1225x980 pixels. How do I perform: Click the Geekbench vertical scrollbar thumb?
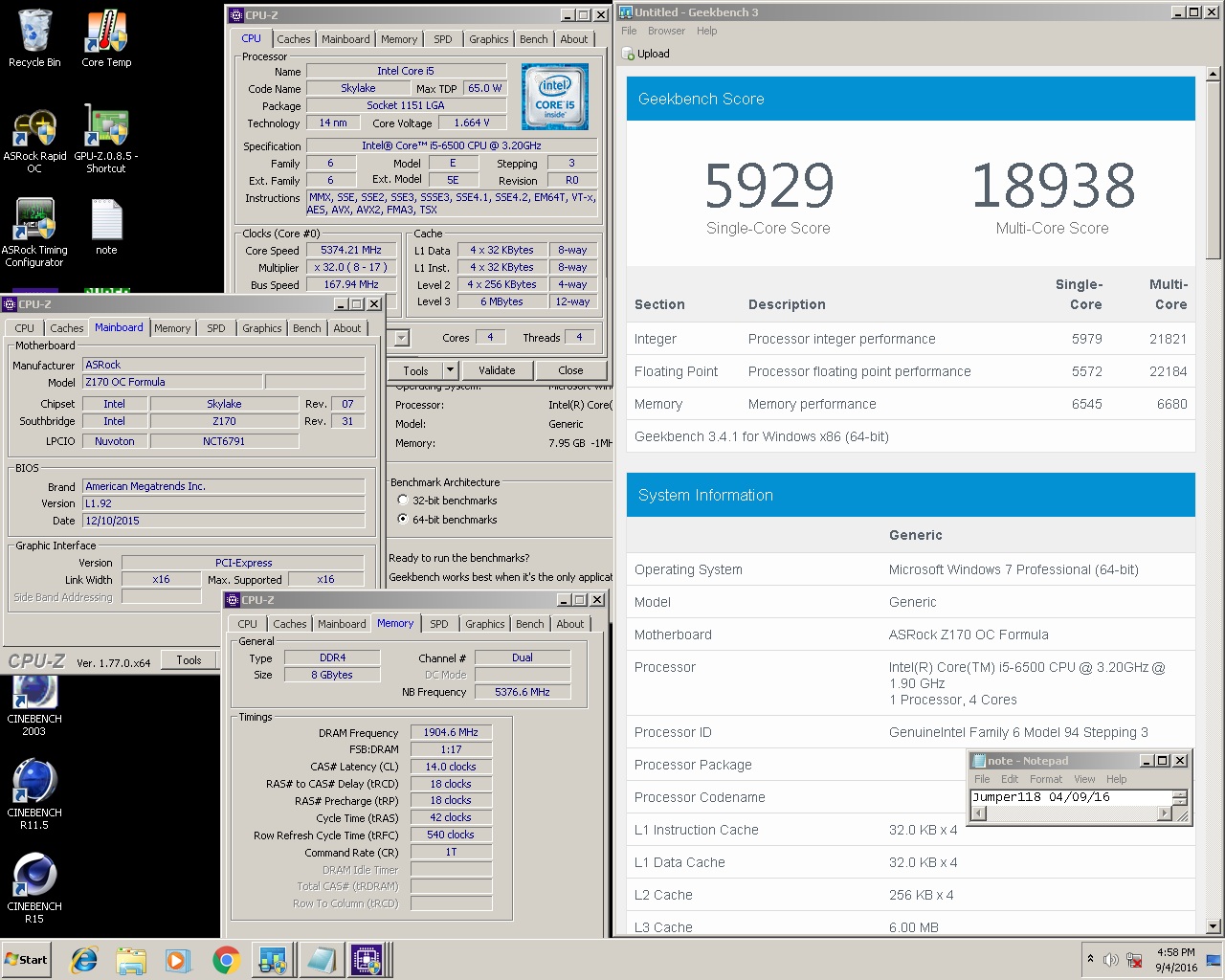pyautogui.click(x=1214, y=170)
